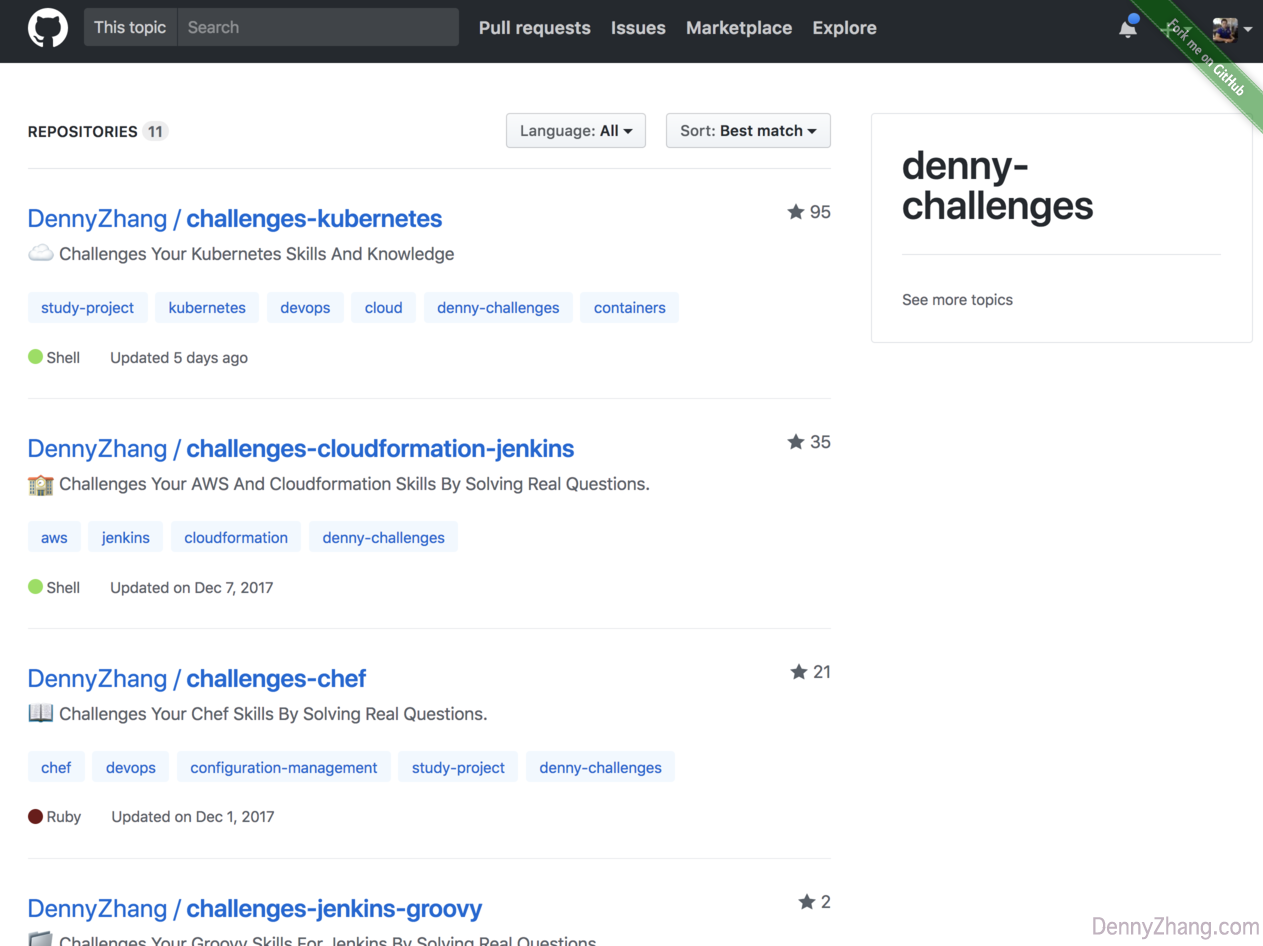Open Marketplace in the top nav

tap(739, 28)
